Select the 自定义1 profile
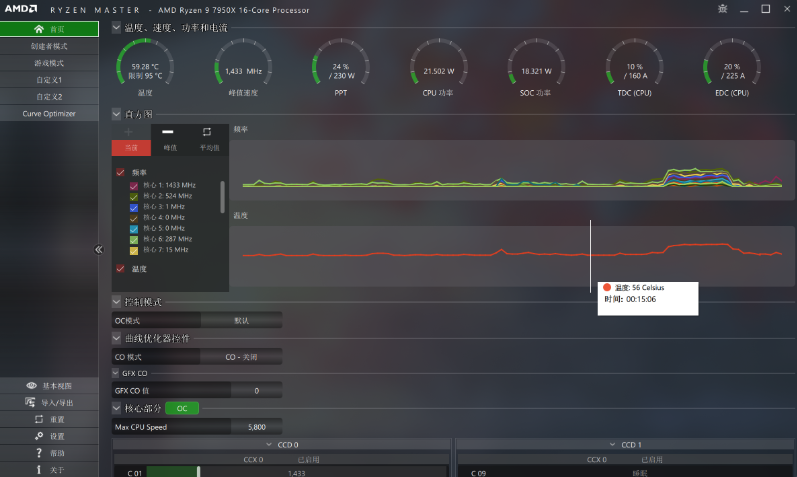797x477 pixels. pyautogui.click(x=49, y=80)
